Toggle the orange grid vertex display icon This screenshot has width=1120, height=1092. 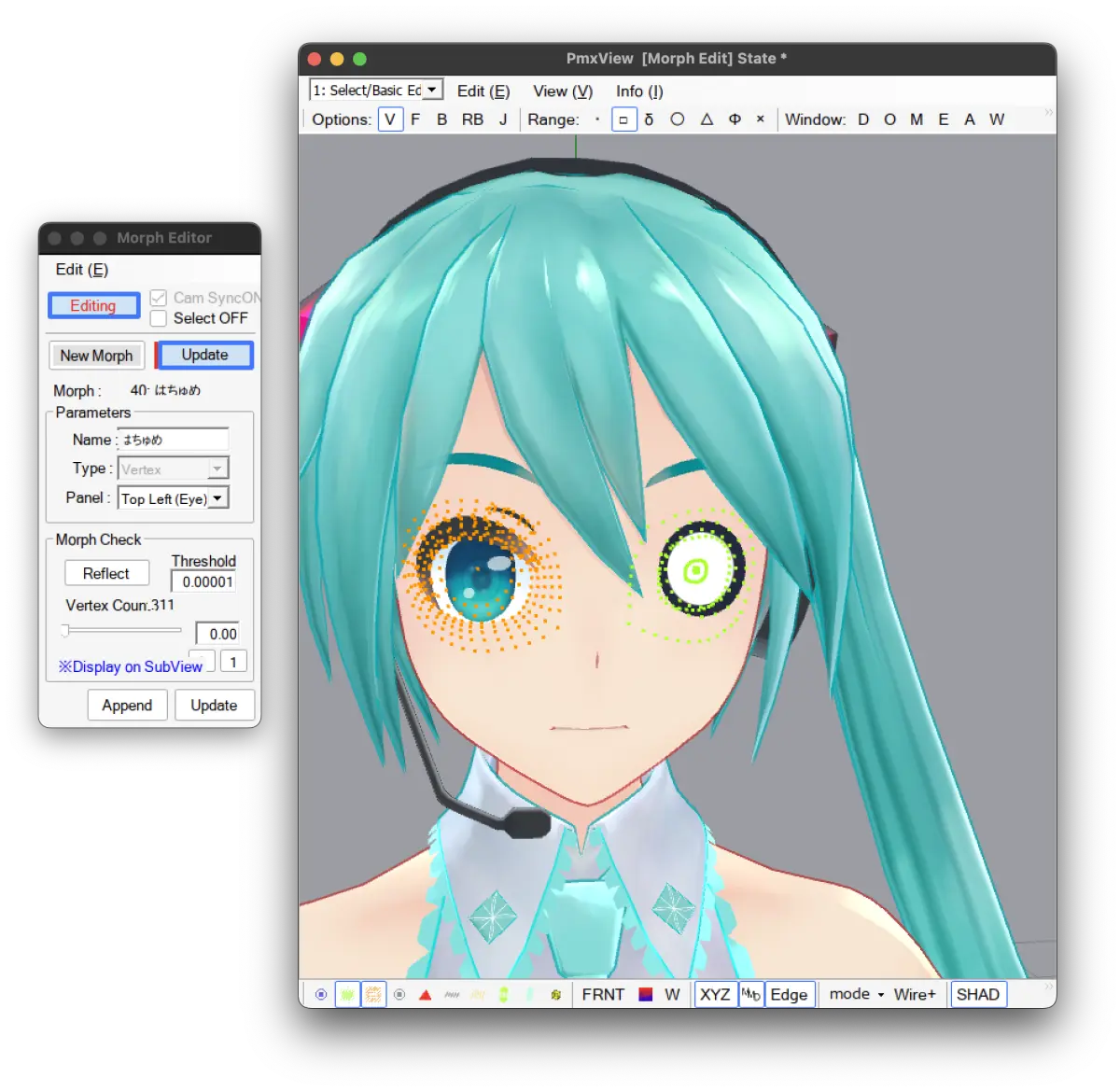tap(373, 995)
